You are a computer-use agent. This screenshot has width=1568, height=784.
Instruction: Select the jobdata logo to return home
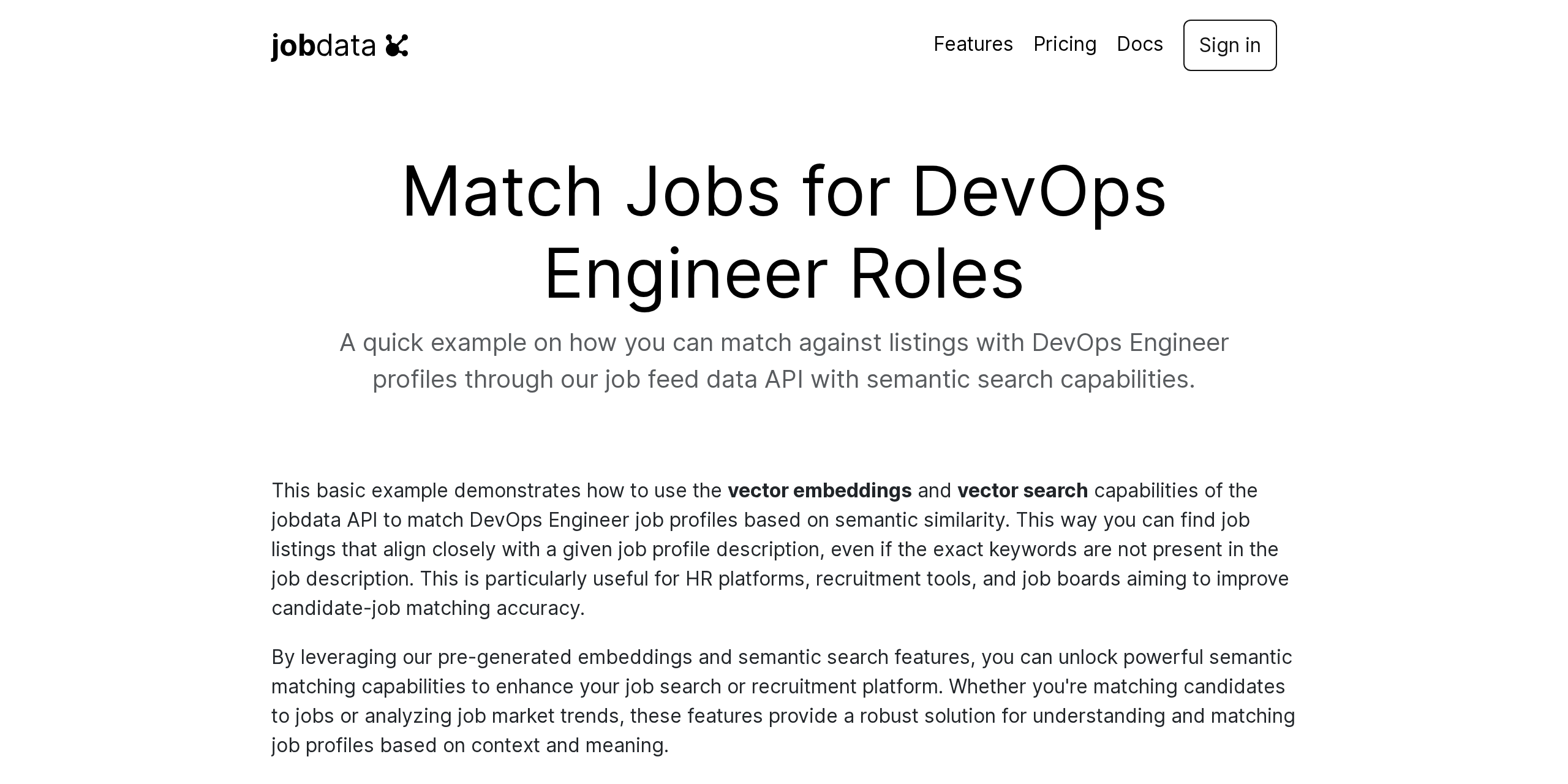(339, 44)
